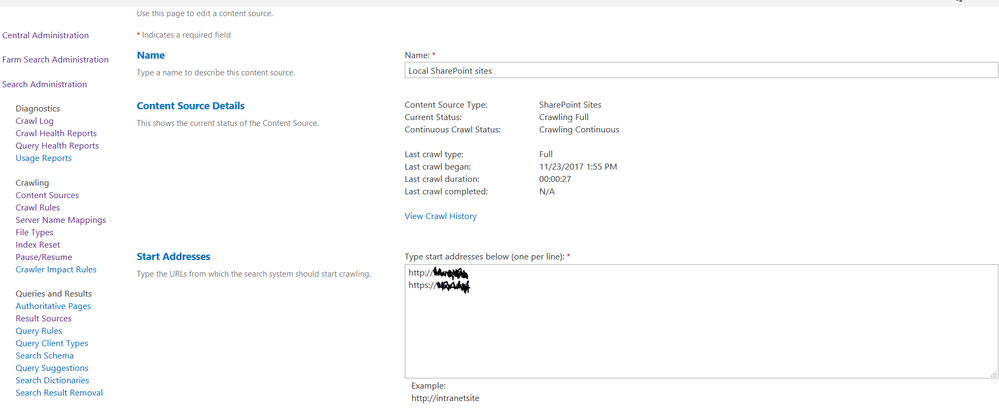
Task: Select the Name section heading
Action: tap(150, 55)
